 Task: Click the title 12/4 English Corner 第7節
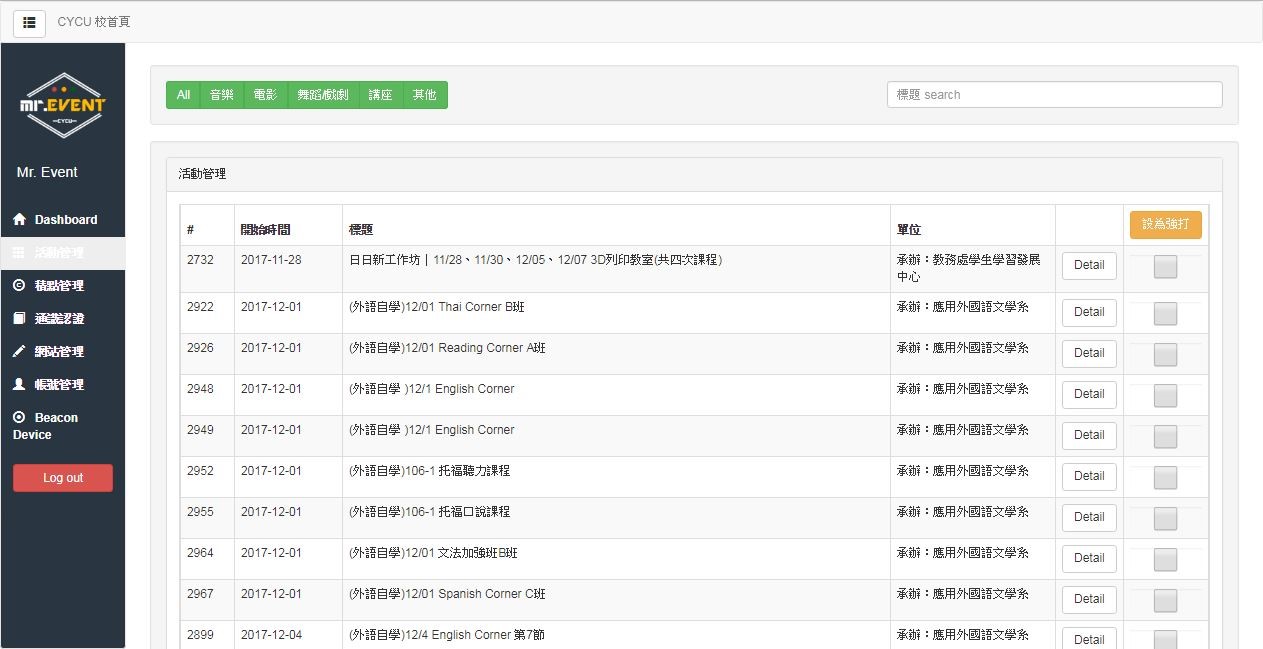[446, 635]
